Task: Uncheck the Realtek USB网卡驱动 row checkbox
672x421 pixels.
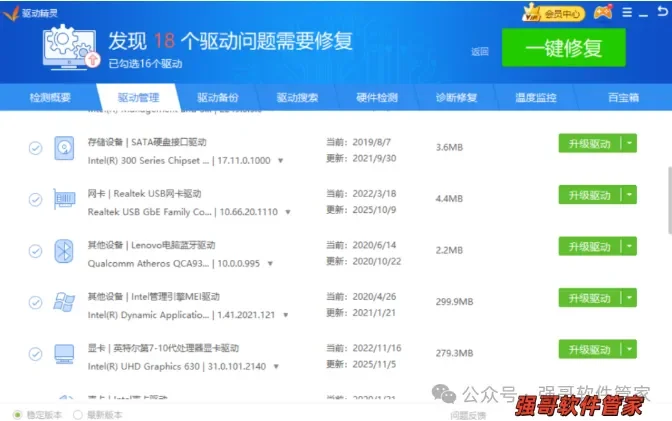Action: pos(36,200)
